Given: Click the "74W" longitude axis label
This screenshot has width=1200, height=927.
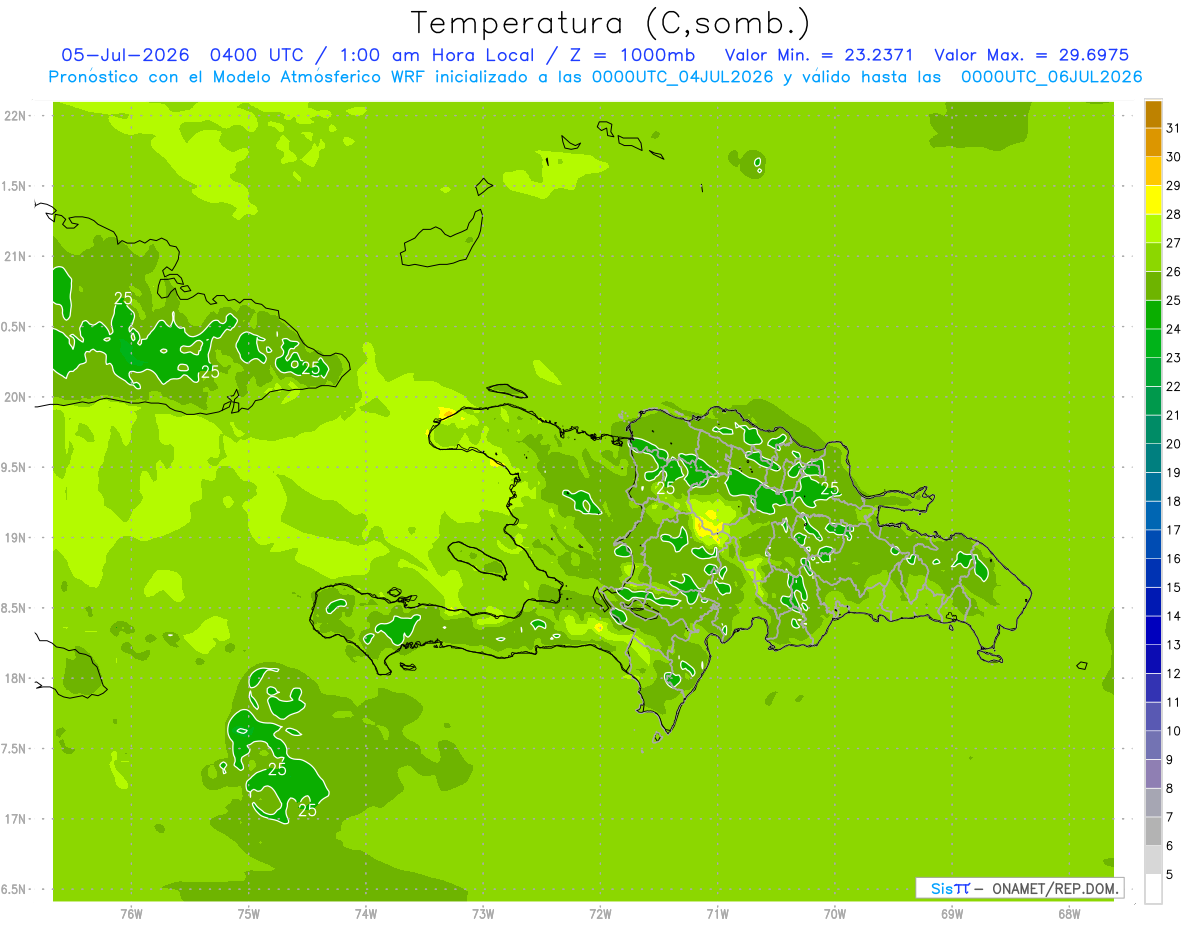Looking at the screenshot, I should [365, 914].
